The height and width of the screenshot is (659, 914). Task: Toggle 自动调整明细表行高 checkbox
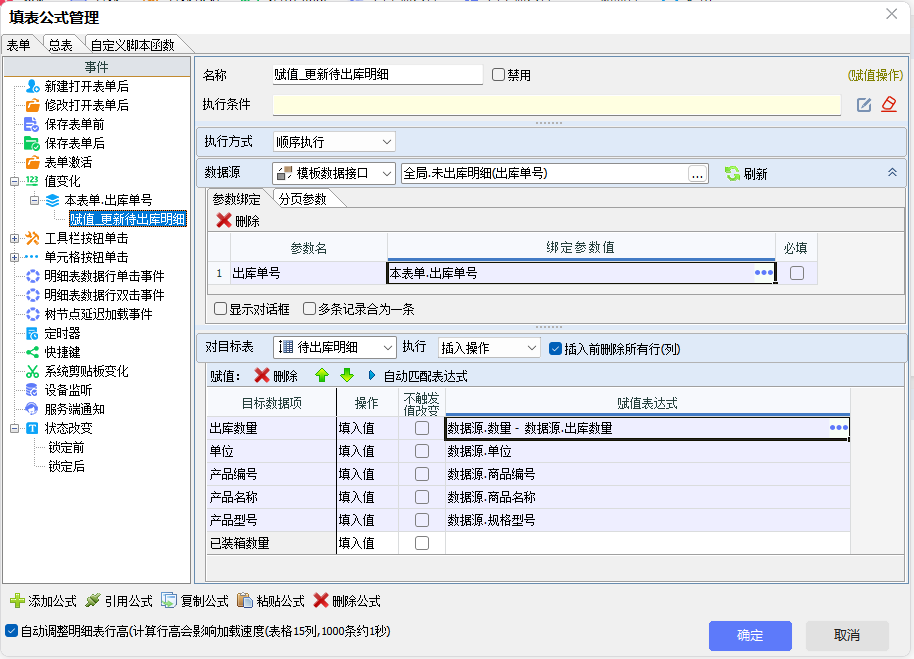[11, 630]
